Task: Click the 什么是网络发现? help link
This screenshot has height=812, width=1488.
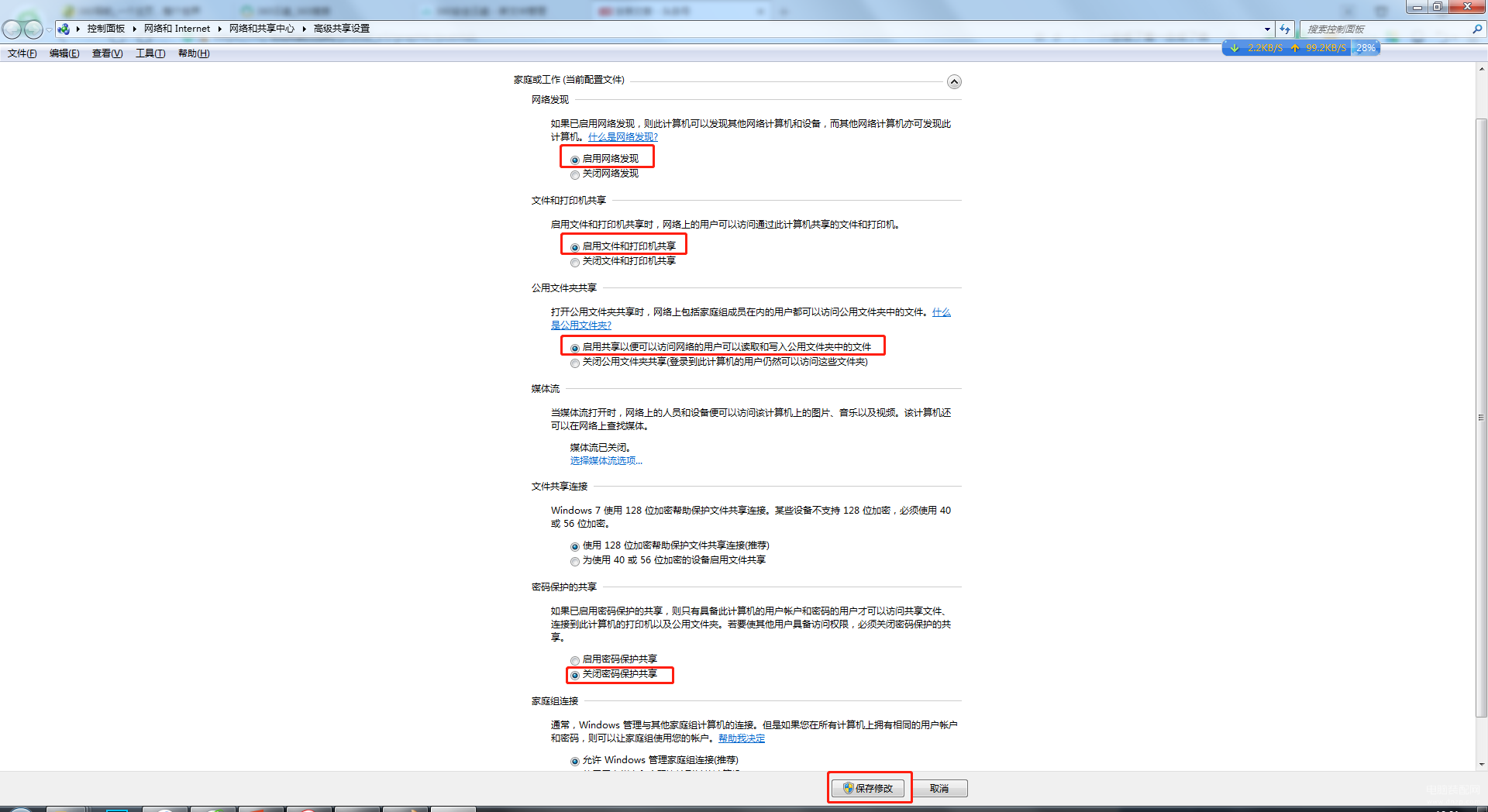Action: point(622,137)
